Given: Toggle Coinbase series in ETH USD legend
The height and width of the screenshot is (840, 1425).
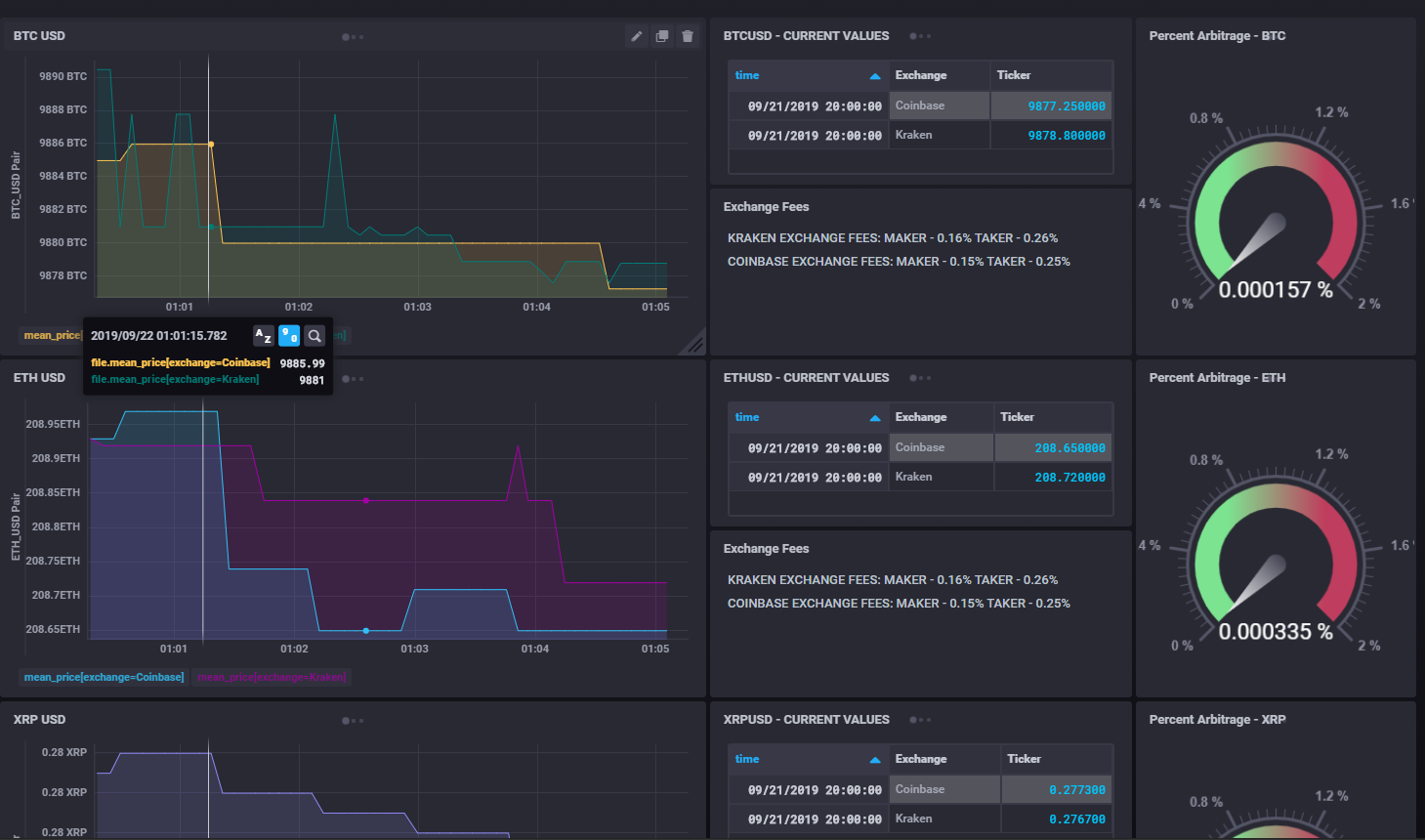Looking at the screenshot, I should tap(105, 677).
